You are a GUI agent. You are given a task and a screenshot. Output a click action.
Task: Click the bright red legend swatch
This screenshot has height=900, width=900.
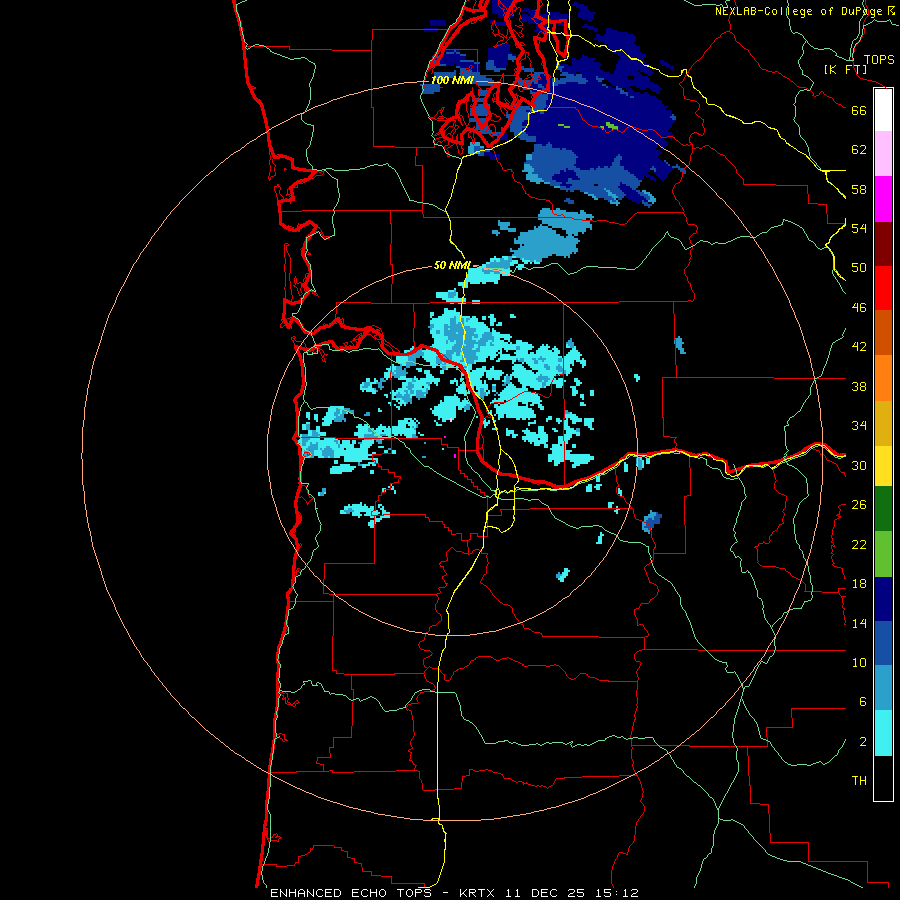pos(883,288)
